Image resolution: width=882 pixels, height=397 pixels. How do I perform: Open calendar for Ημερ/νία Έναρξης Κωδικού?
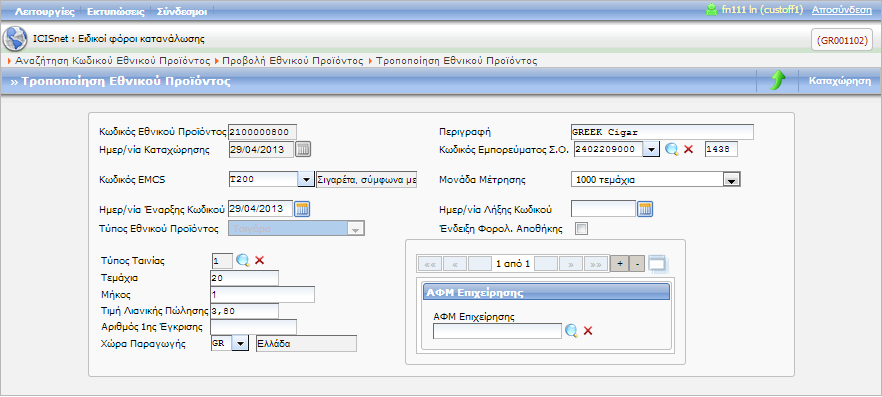(x=303, y=209)
